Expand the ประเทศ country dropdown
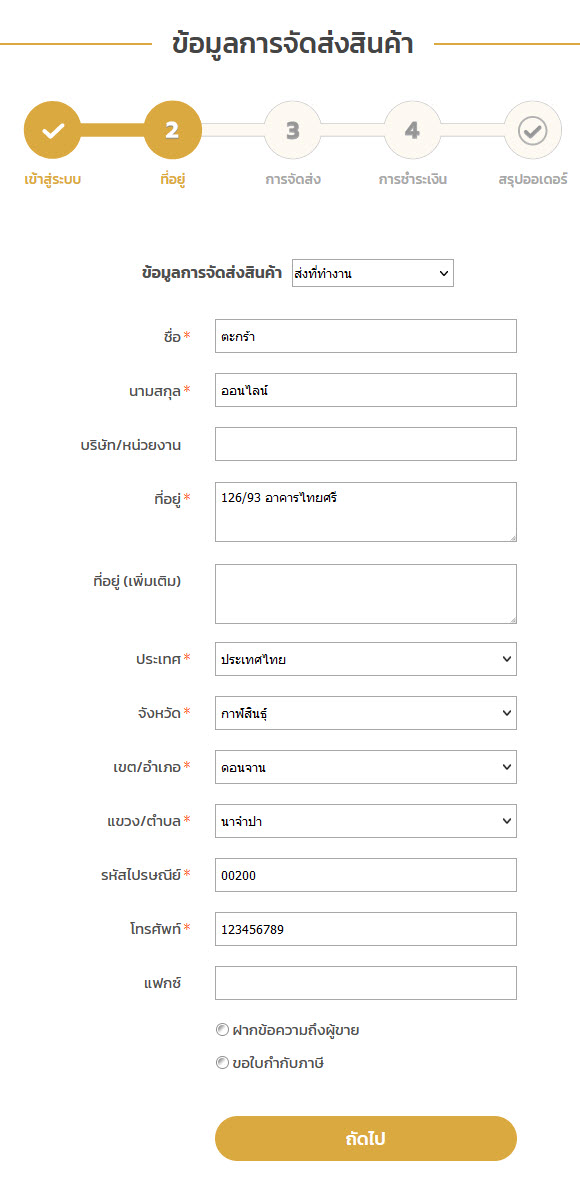 click(x=366, y=659)
